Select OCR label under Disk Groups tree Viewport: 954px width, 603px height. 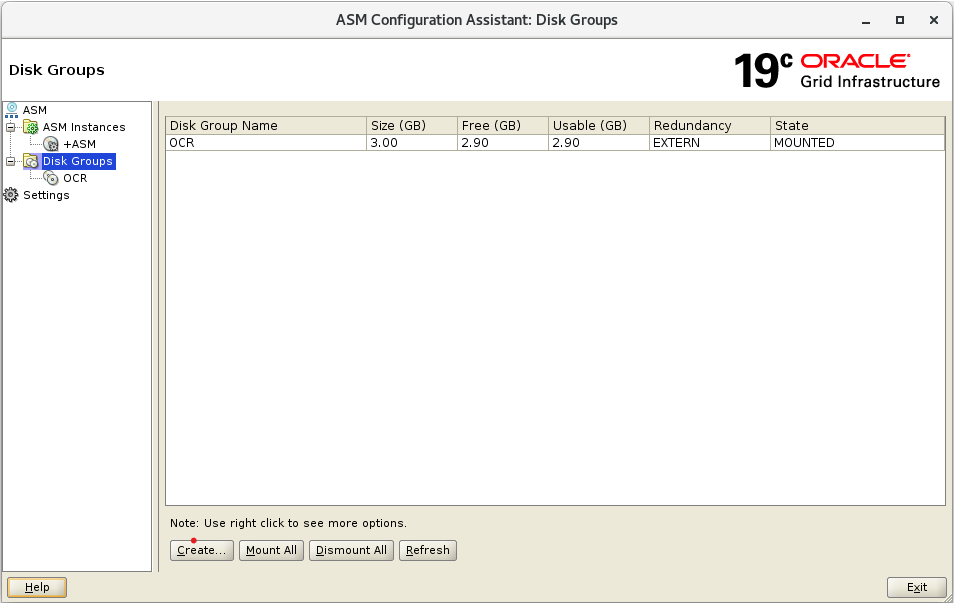point(75,178)
